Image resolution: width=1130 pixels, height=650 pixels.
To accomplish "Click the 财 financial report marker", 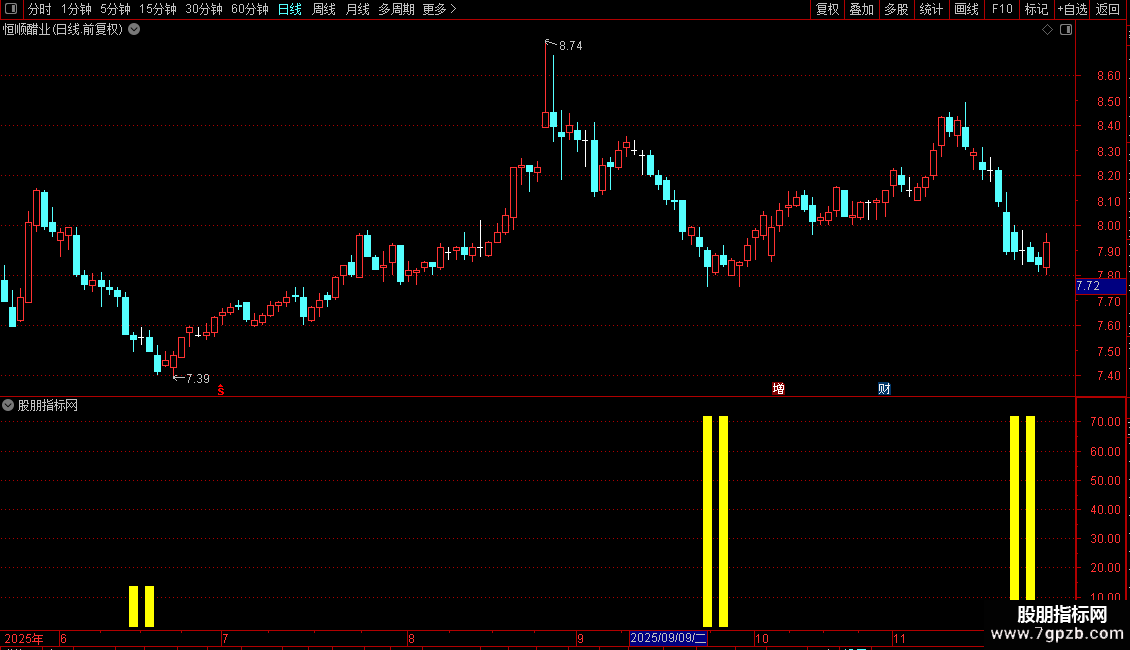I will [x=884, y=389].
